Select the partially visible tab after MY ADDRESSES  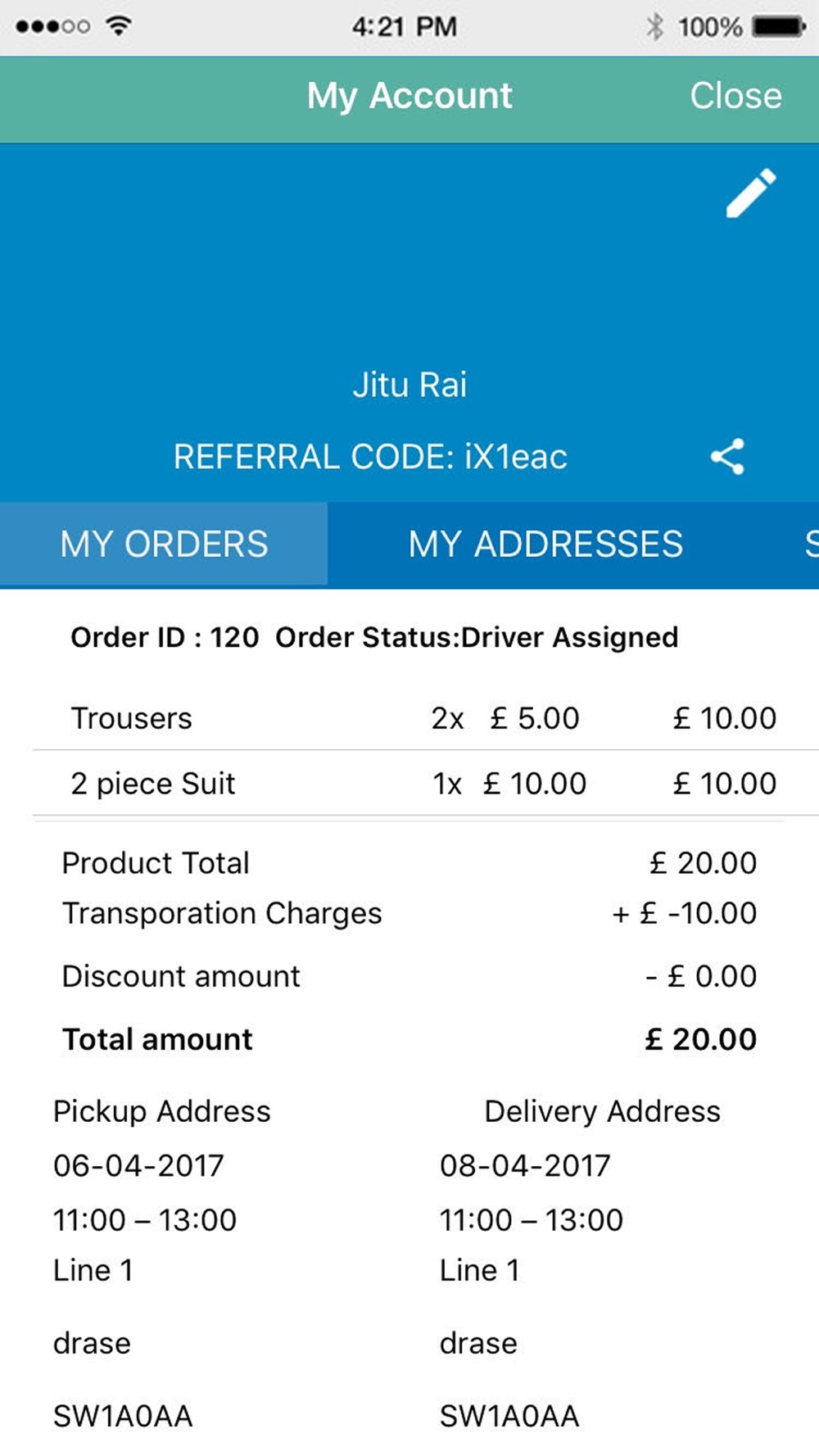pyautogui.click(x=811, y=545)
